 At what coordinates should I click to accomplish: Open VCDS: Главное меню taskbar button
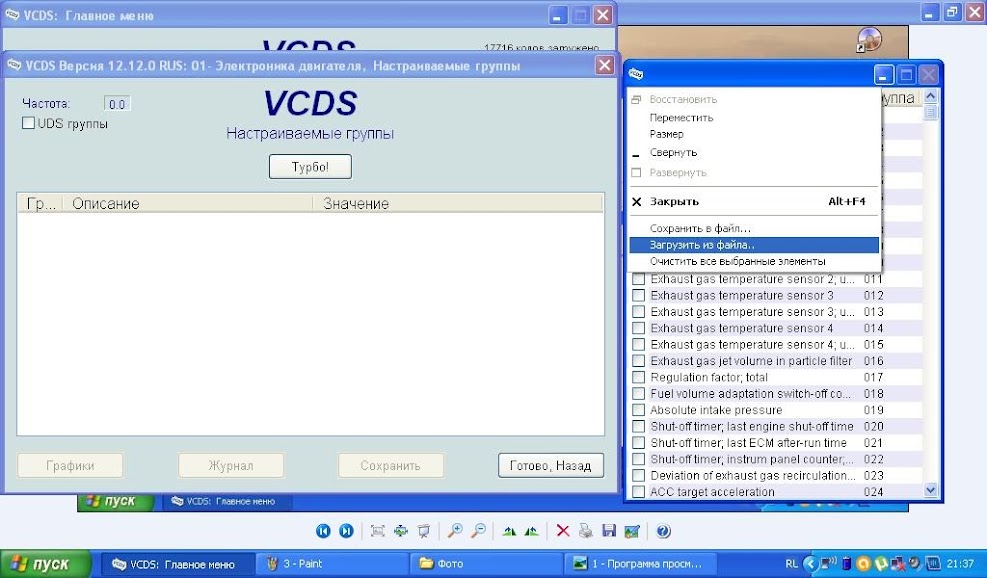pos(178,564)
